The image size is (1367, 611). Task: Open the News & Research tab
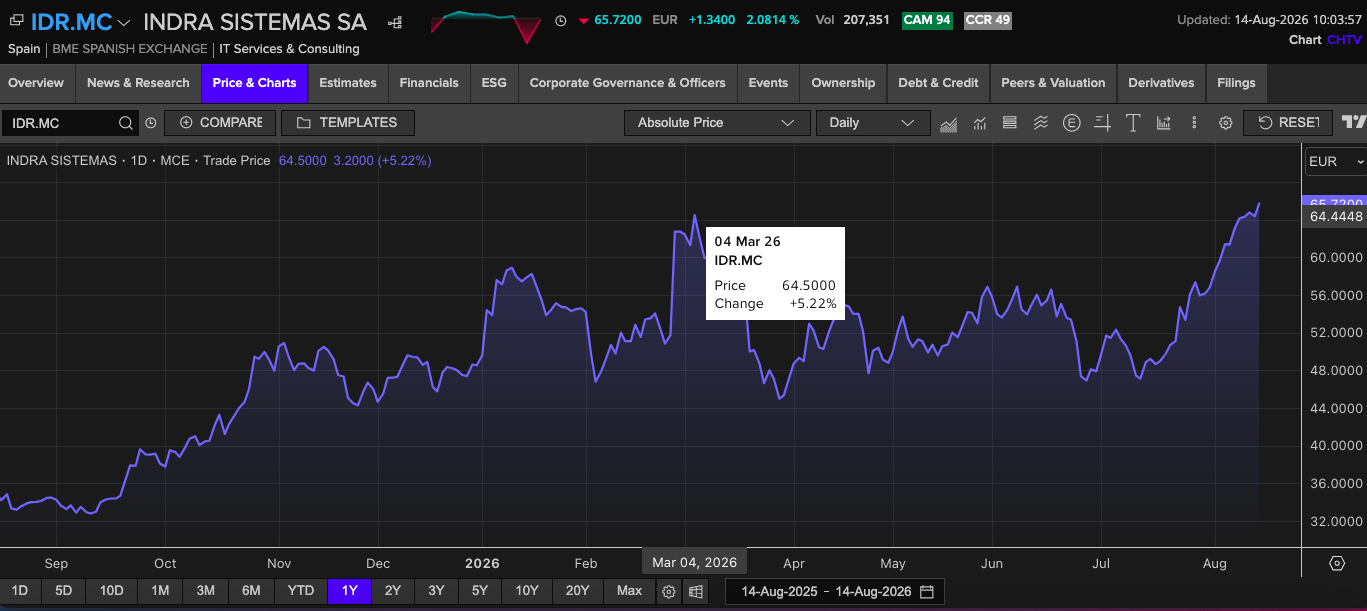[138, 83]
